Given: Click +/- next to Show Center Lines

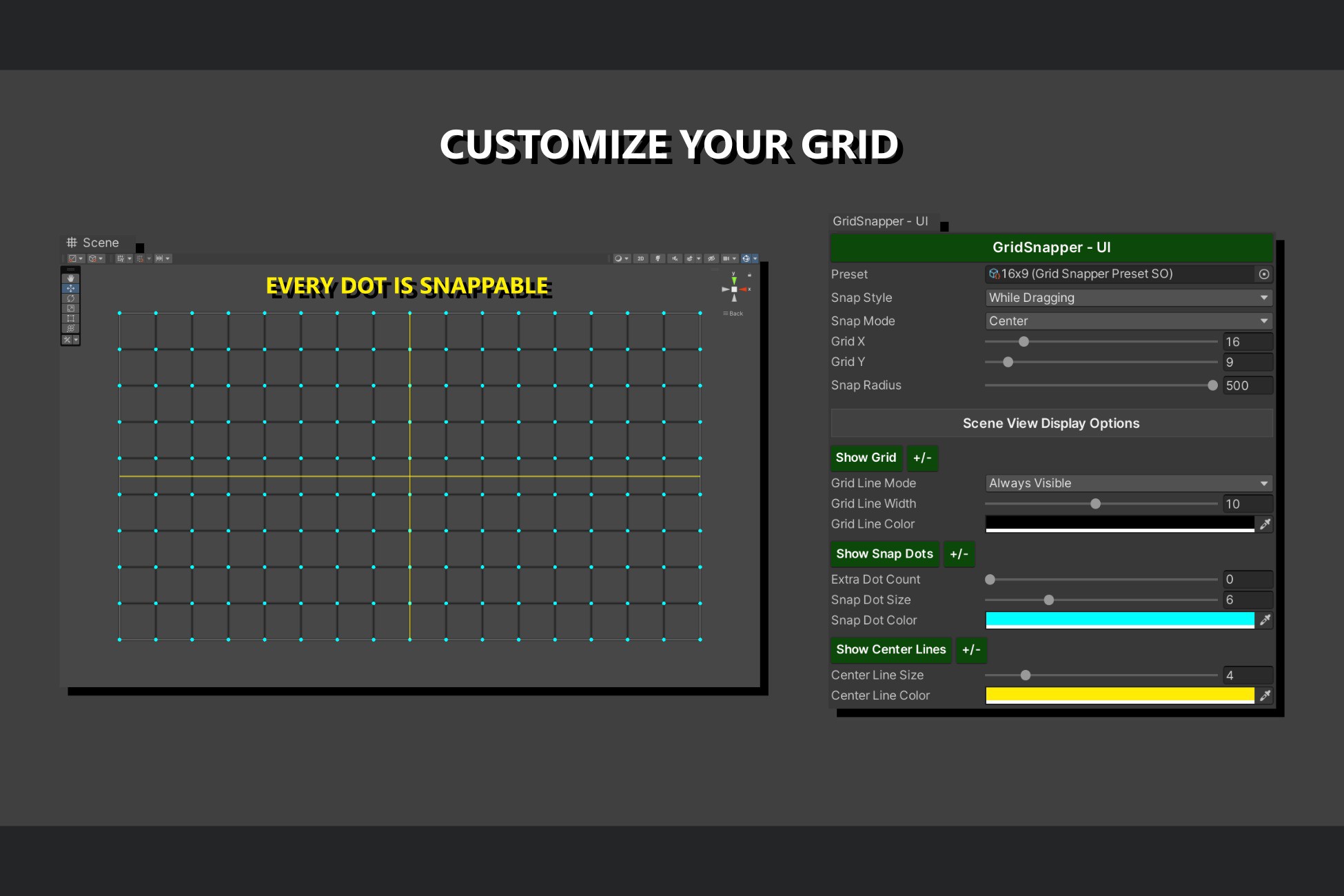Looking at the screenshot, I should pos(971,650).
